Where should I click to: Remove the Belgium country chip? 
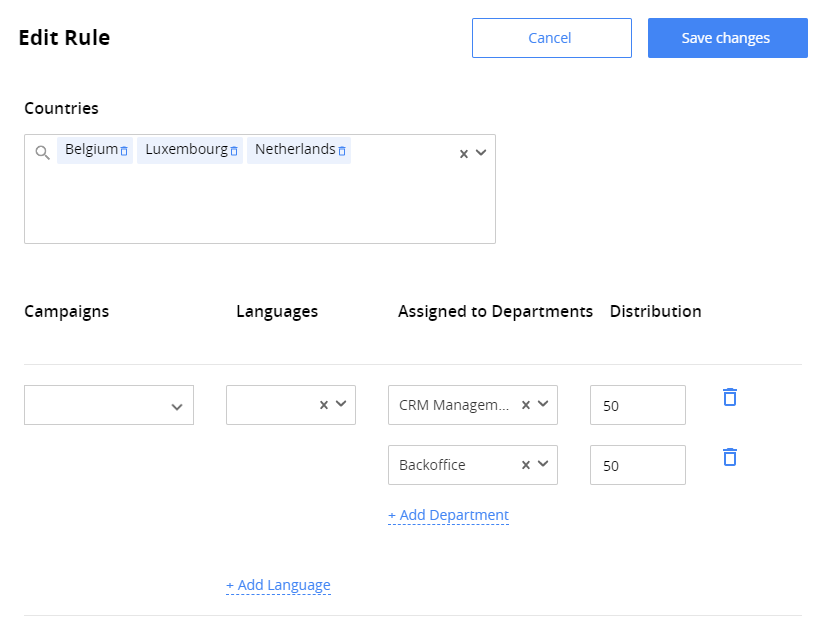pos(123,150)
